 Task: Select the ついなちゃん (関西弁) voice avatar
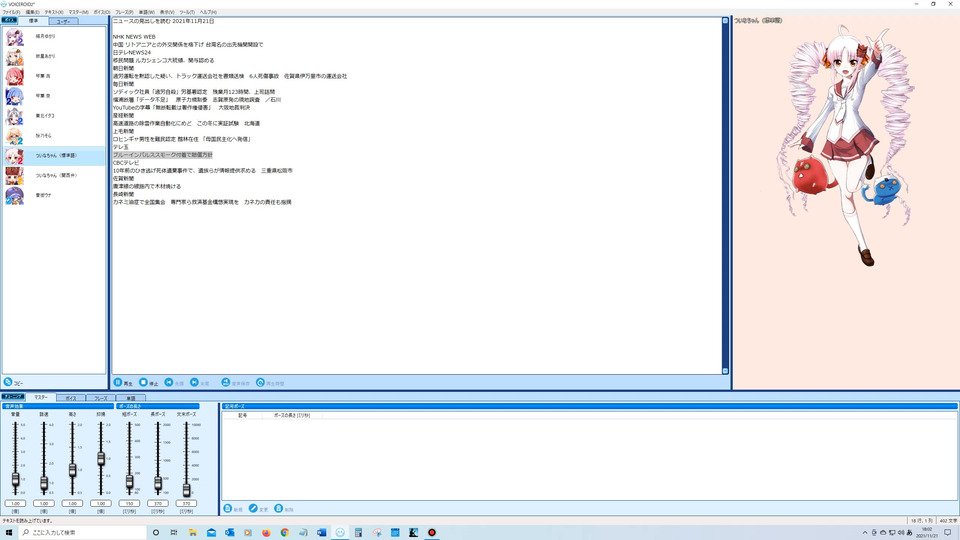[15, 176]
